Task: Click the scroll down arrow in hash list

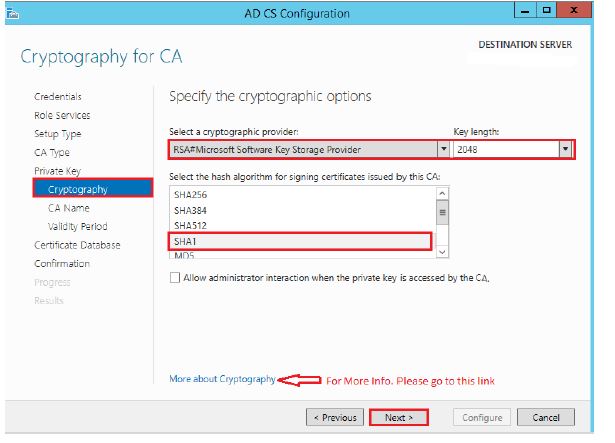Action: point(442,252)
